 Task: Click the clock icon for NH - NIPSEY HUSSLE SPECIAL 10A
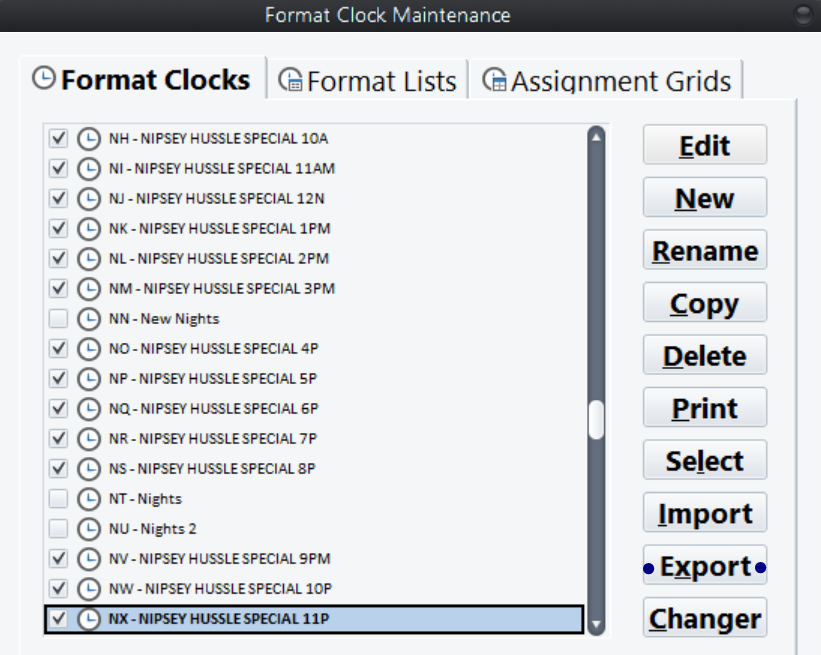pyautogui.click(x=89, y=139)
